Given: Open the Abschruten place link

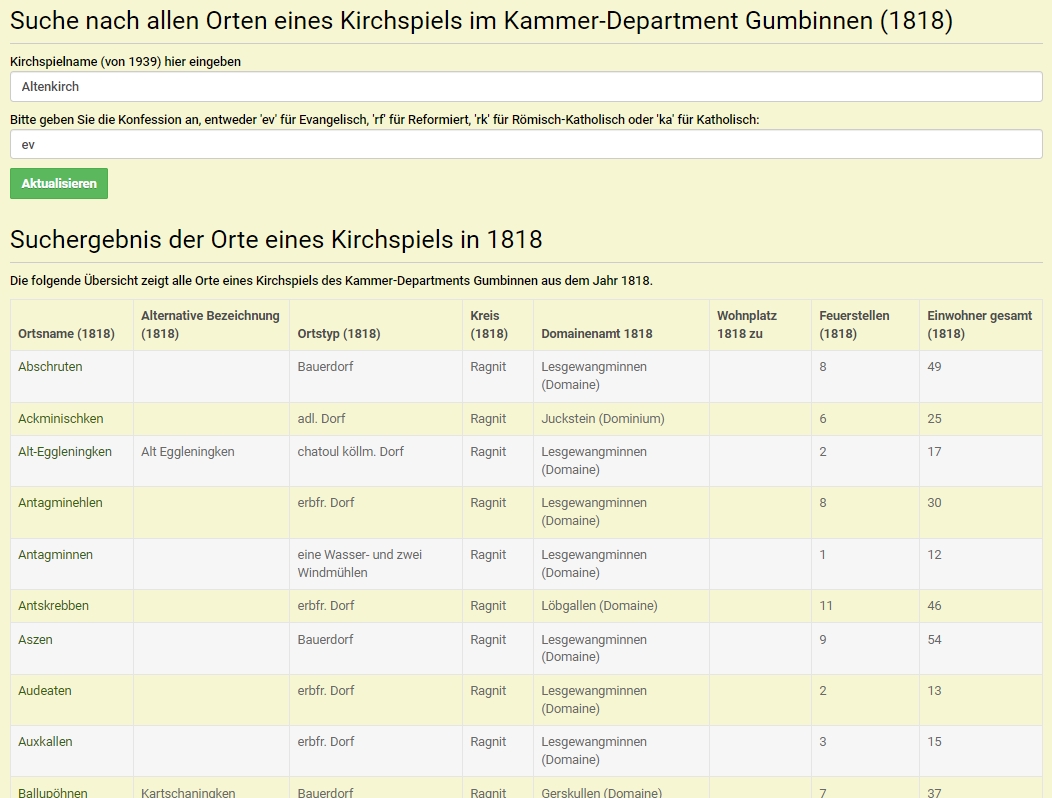Looking at the screenshot, I should coord(50,367).
